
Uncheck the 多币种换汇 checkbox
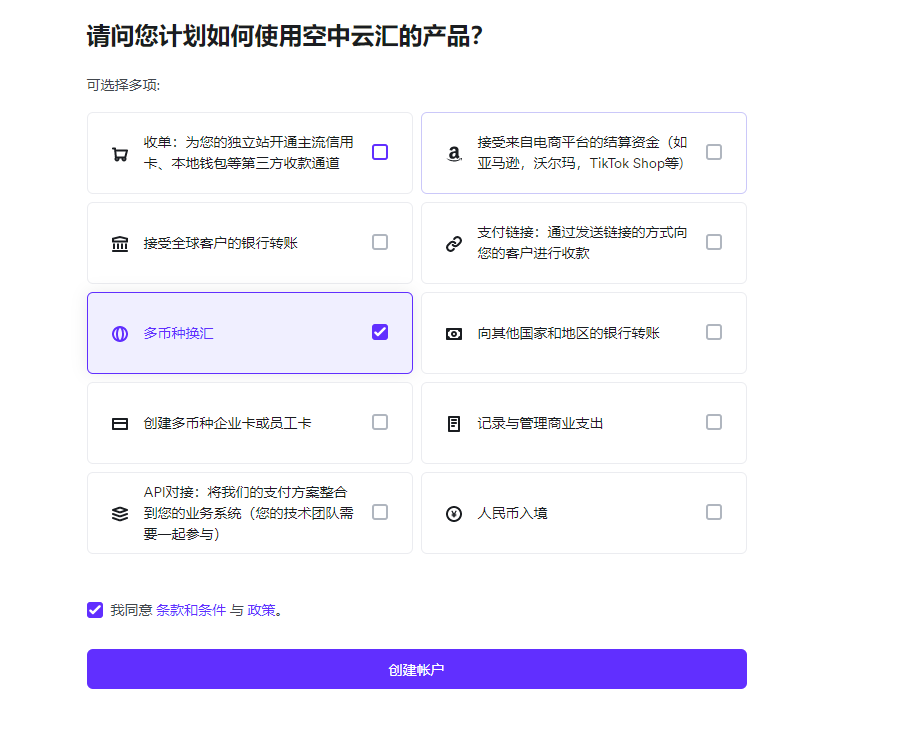click(x=380, y=332)
